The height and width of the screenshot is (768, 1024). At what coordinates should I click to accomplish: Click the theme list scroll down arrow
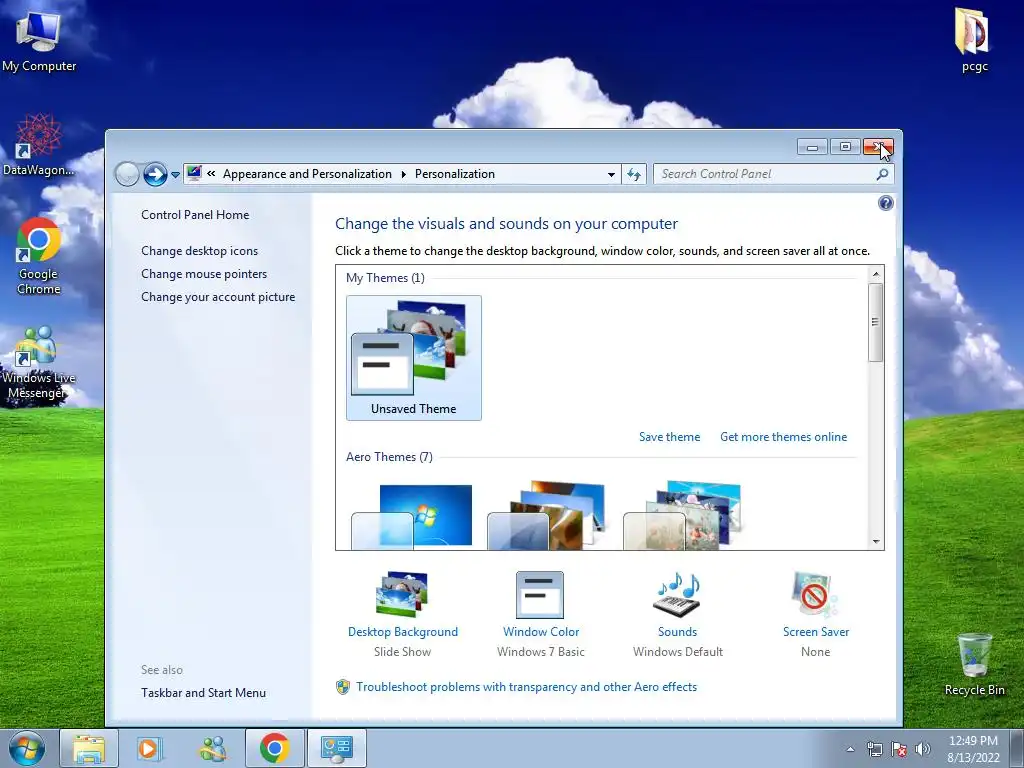[876, 541]
